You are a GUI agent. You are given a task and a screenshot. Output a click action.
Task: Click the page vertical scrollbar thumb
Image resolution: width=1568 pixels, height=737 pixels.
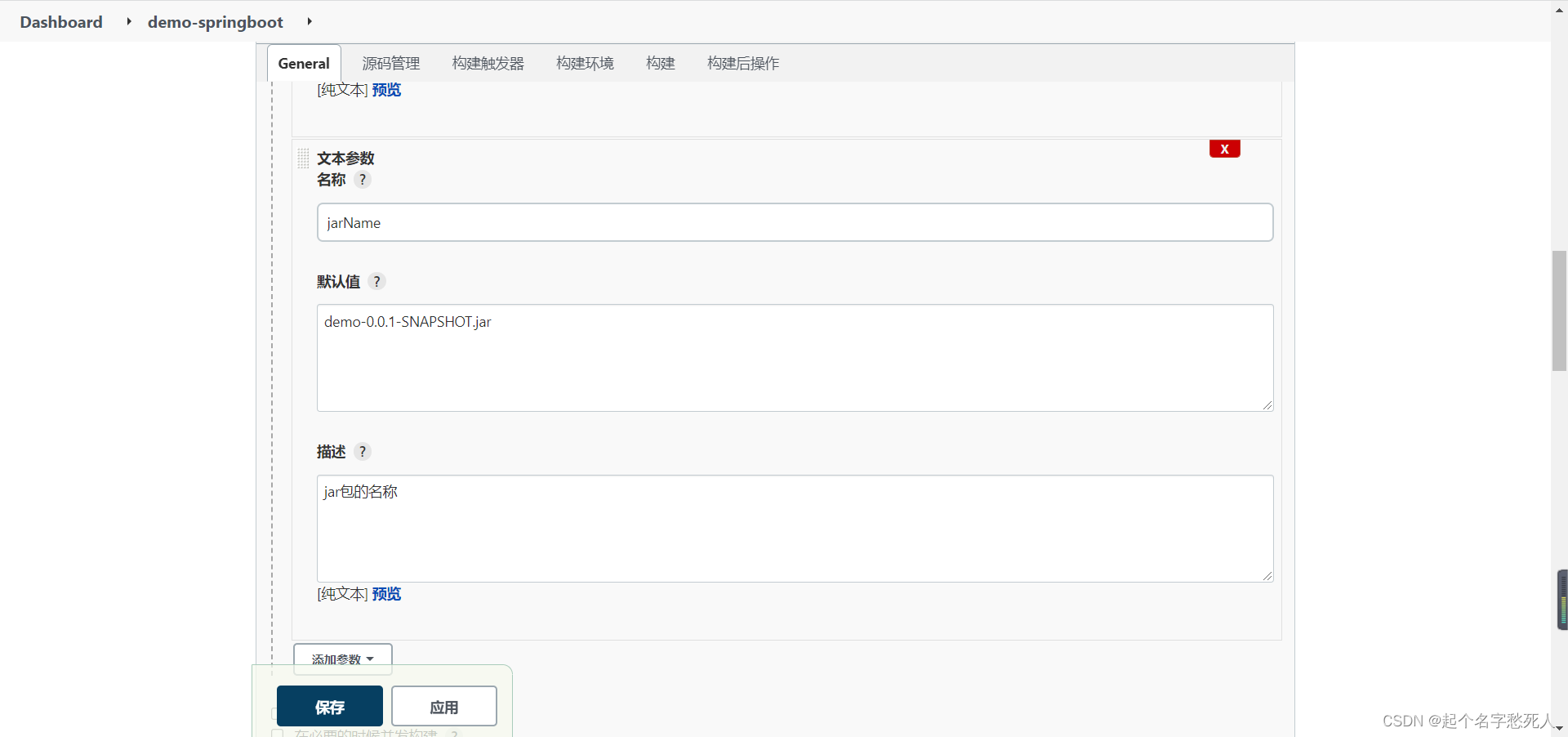click(x=1559, y=310)
